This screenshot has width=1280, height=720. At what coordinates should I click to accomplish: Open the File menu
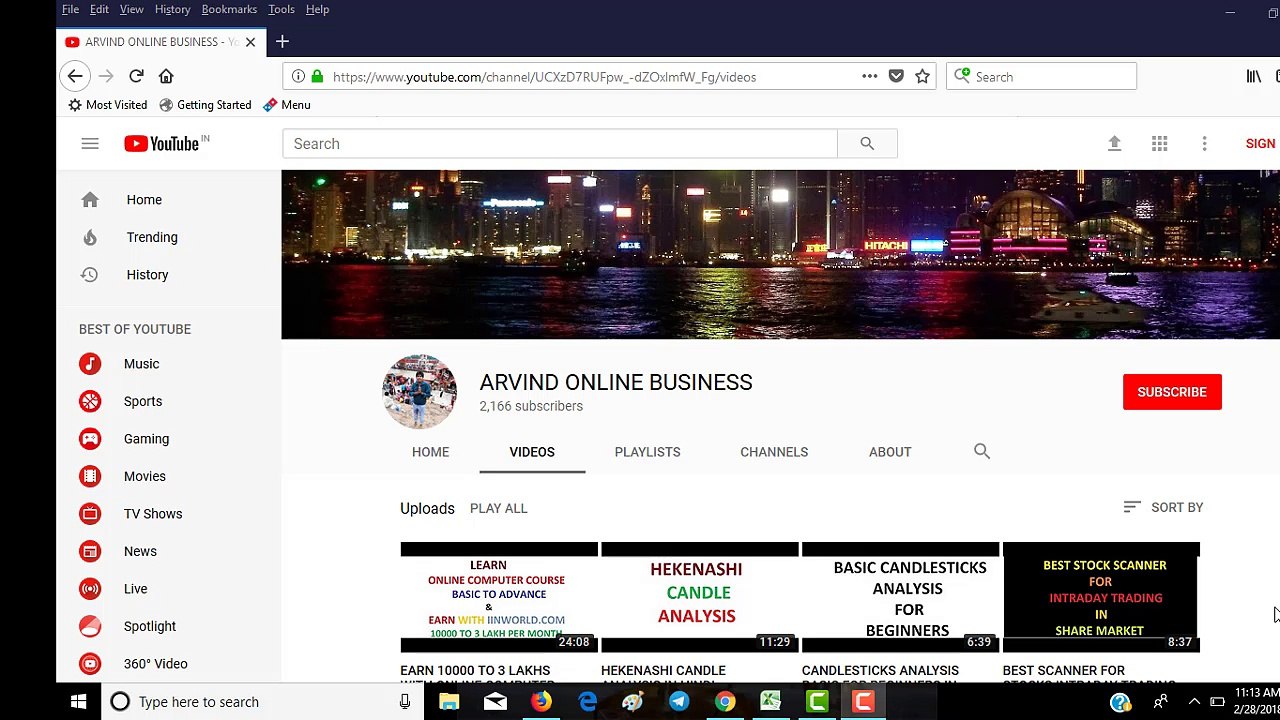point(70,9)
